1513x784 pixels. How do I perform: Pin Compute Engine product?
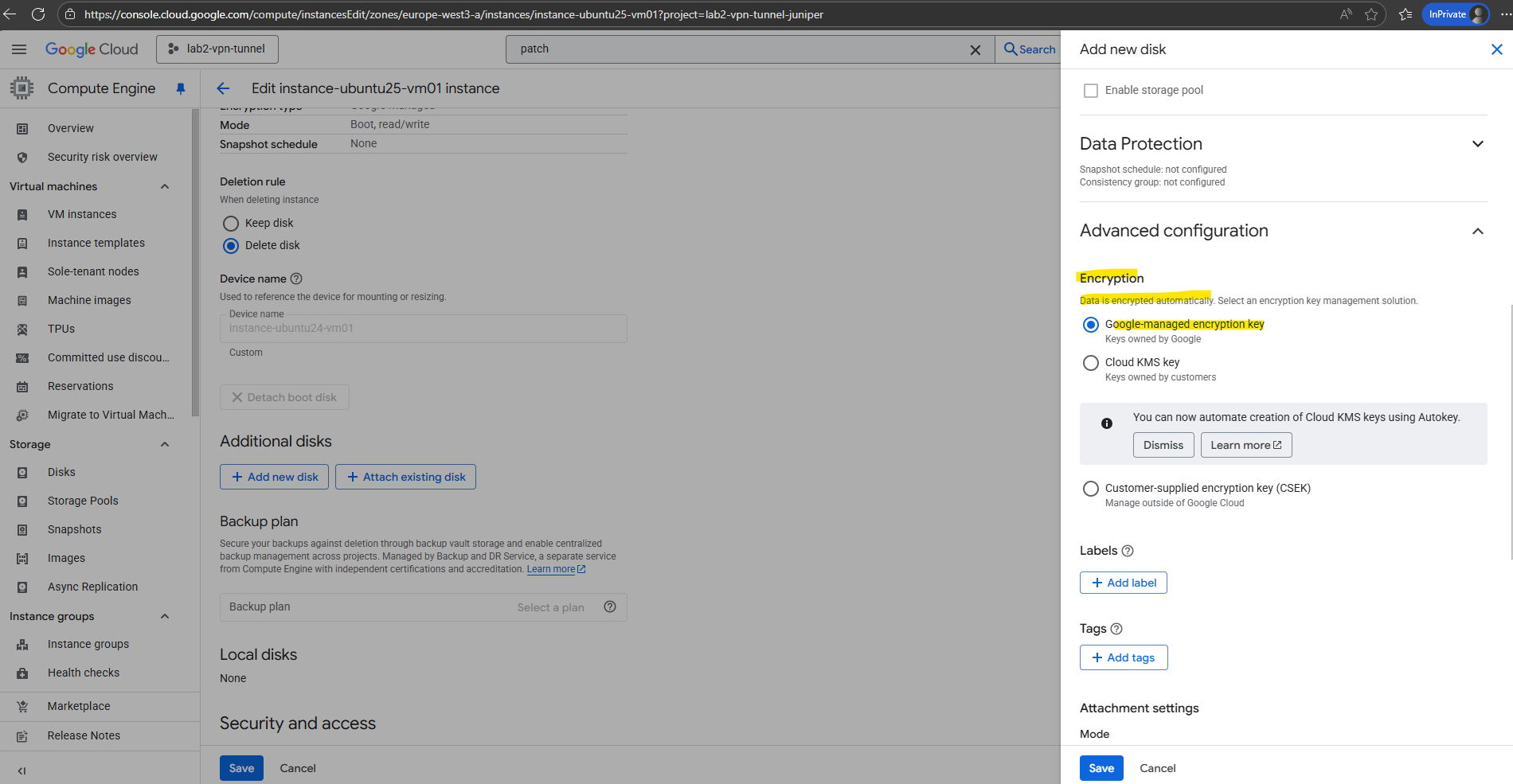[x=181, y=88]
